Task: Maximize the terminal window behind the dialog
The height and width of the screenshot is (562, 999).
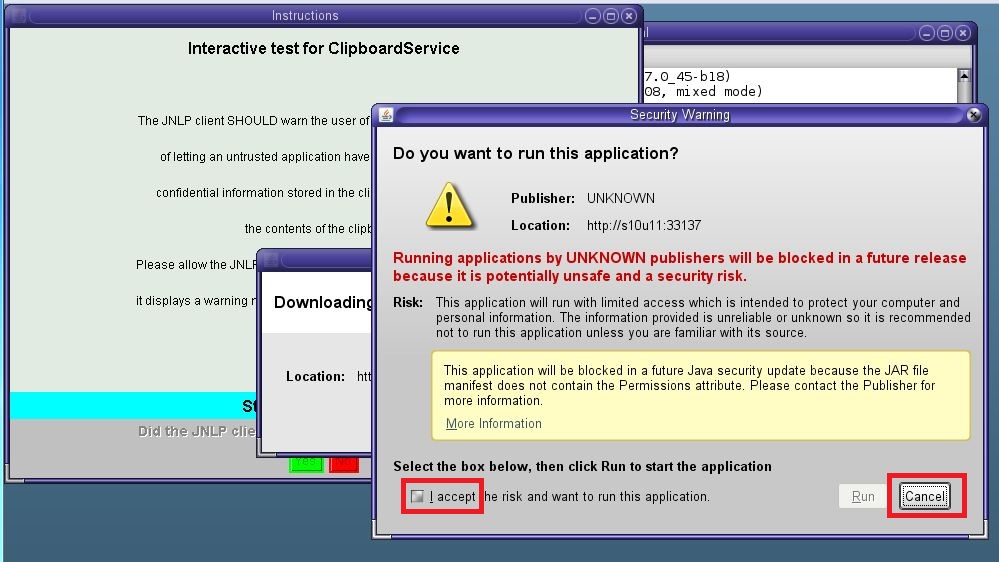Action: click(945, 33)
